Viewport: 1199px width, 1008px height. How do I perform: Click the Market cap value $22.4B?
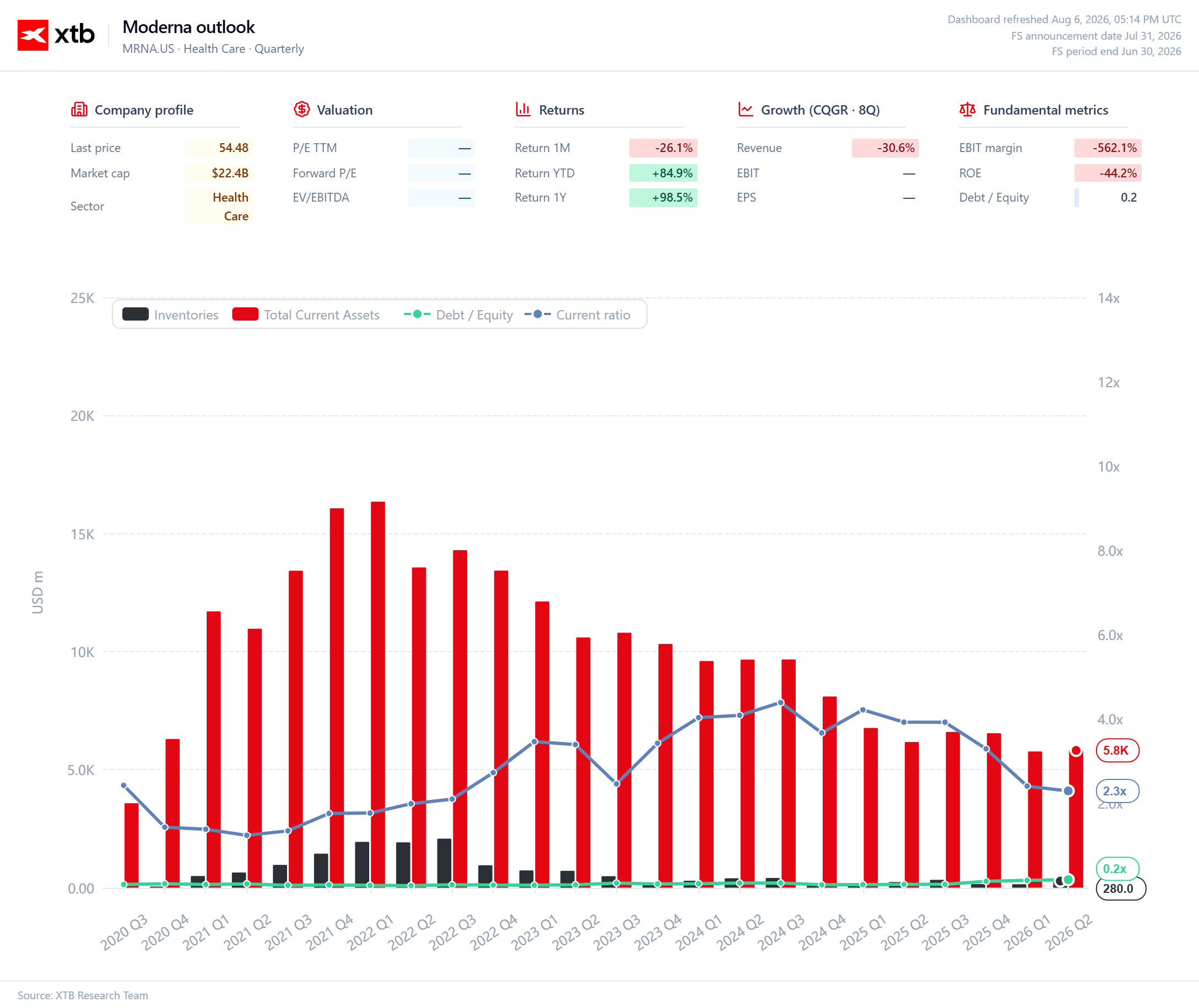pos(219,173)
